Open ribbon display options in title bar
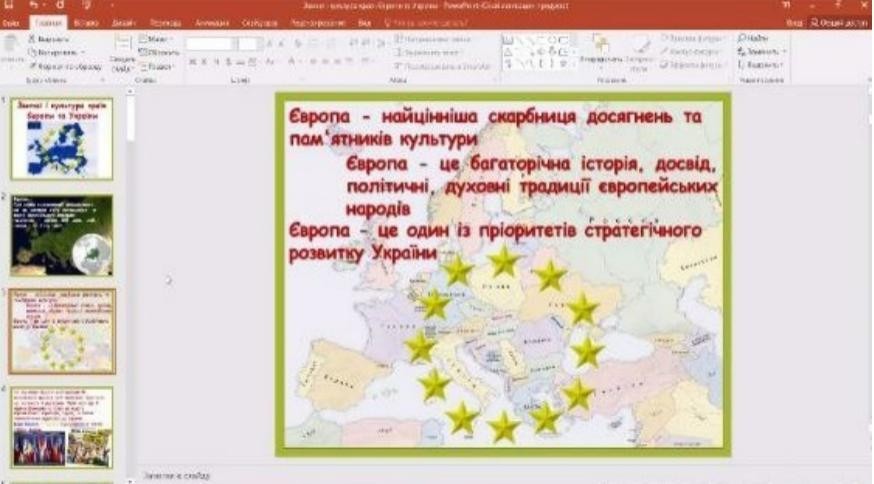Screen dimensions: 874x484 787,5
